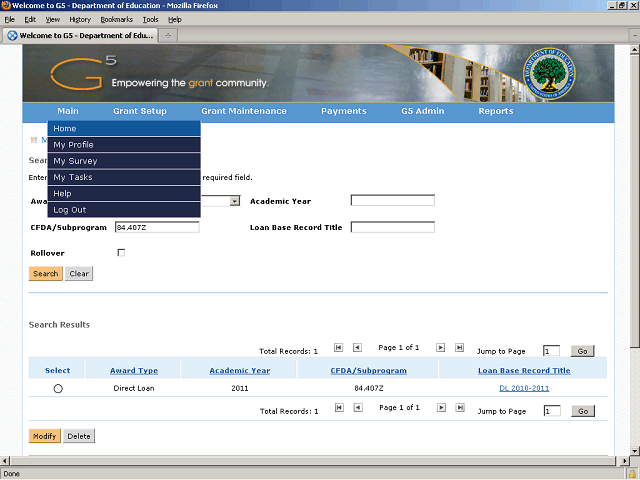Open Grant Maintenance navigation menu
This screenshot has width=640, height=480.
point(244,111)
